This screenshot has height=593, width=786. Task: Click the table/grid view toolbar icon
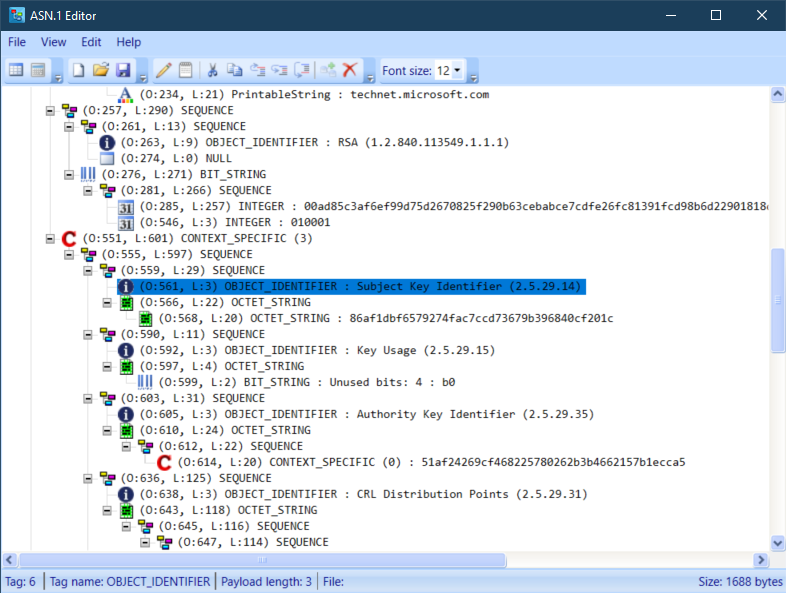[16, 70]
